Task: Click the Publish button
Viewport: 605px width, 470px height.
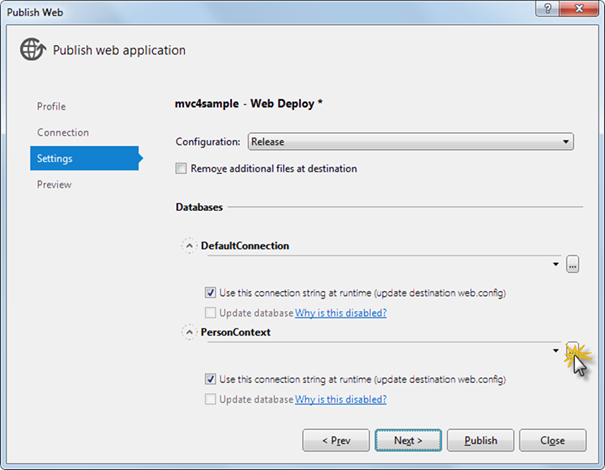Action: click(480, 440)
